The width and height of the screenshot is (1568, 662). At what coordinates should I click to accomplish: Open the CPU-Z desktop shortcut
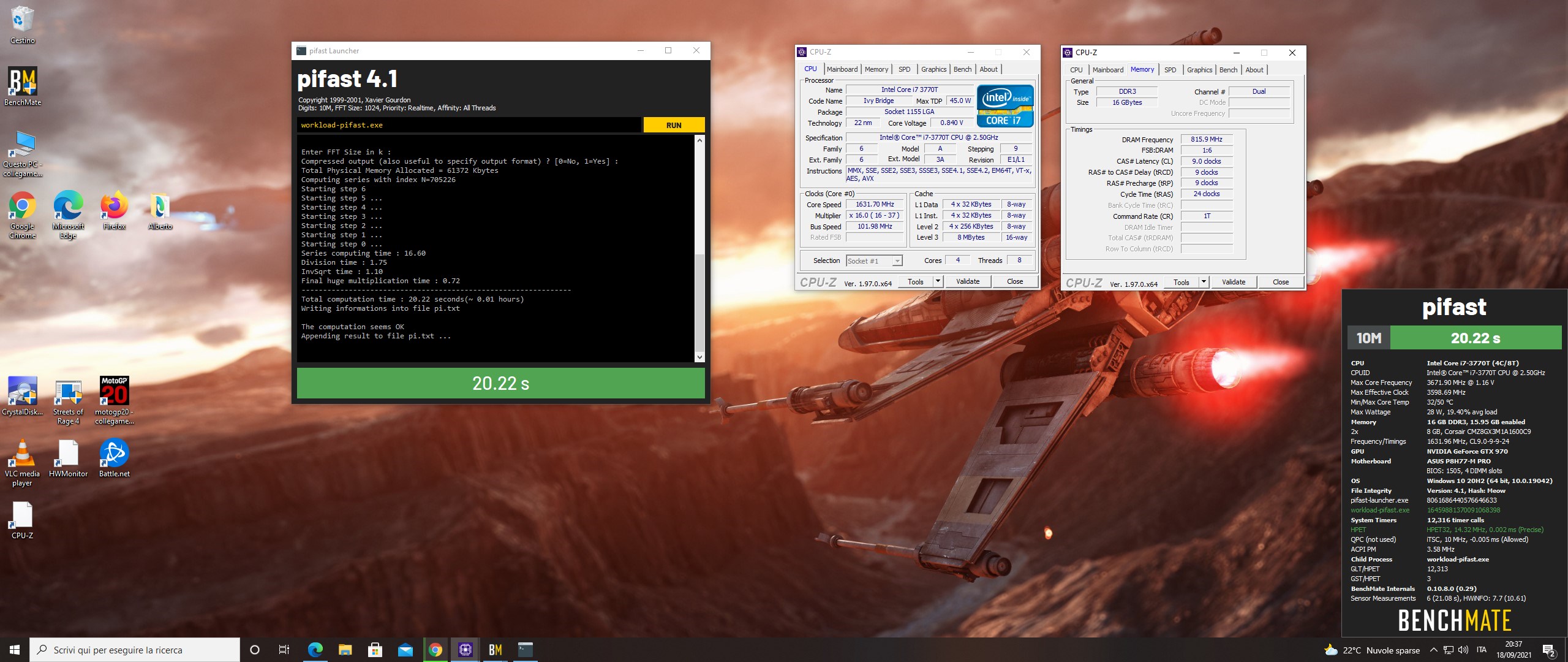(23, 520)
